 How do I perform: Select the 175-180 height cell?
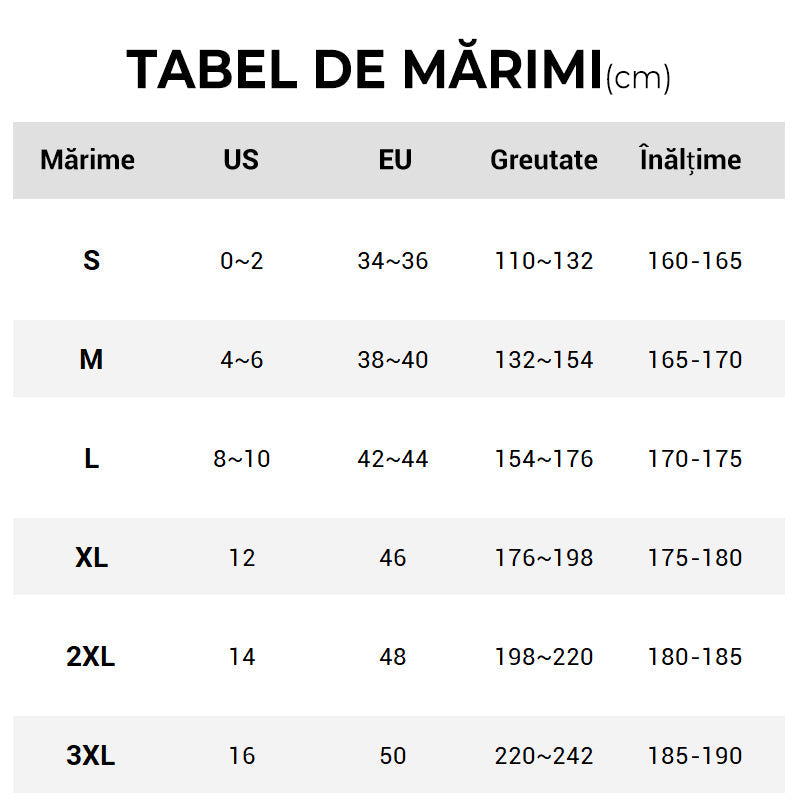(695, 557)
